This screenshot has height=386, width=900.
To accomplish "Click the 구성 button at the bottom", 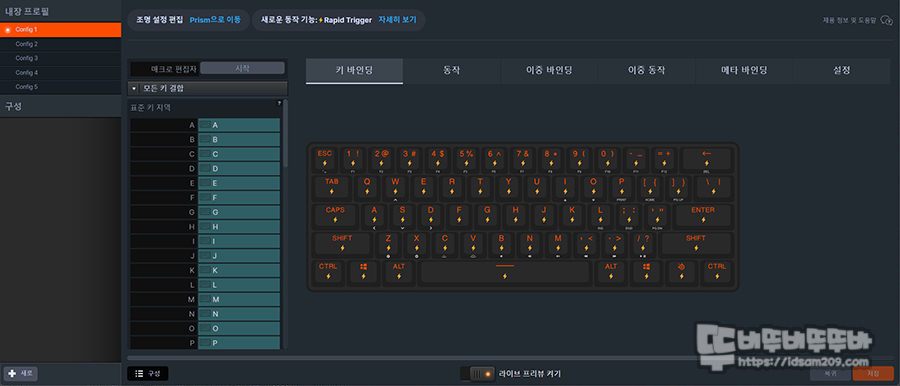I will (x=148, y=373).
